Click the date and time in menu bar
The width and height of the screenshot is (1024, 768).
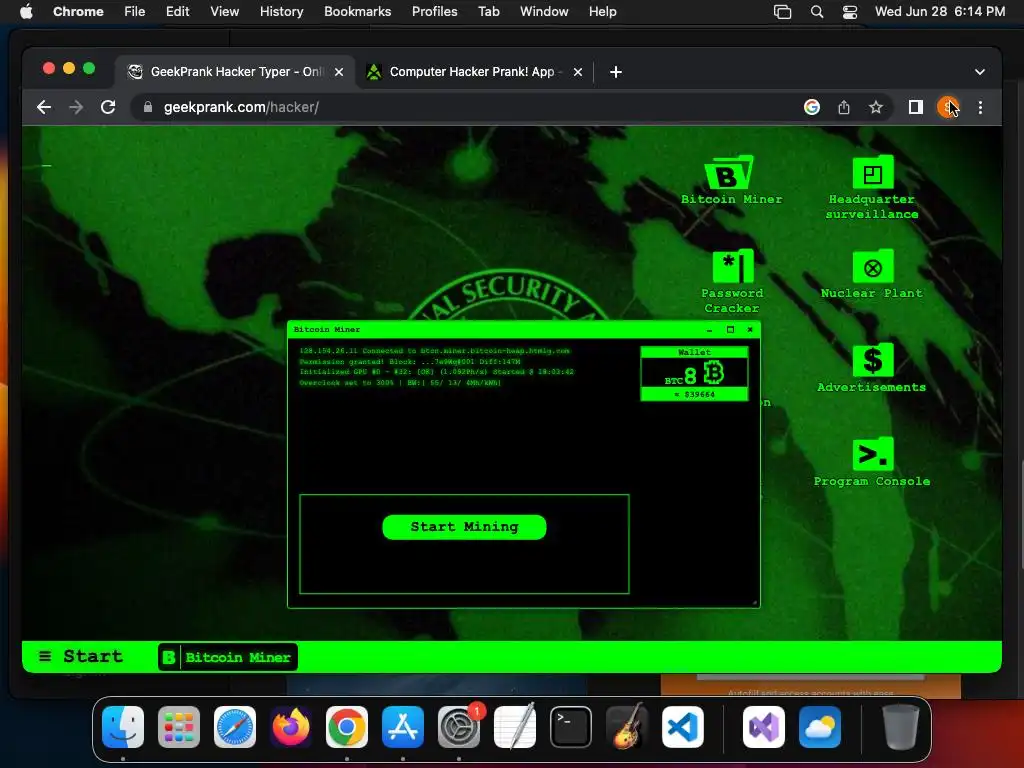tap(940, 12)
